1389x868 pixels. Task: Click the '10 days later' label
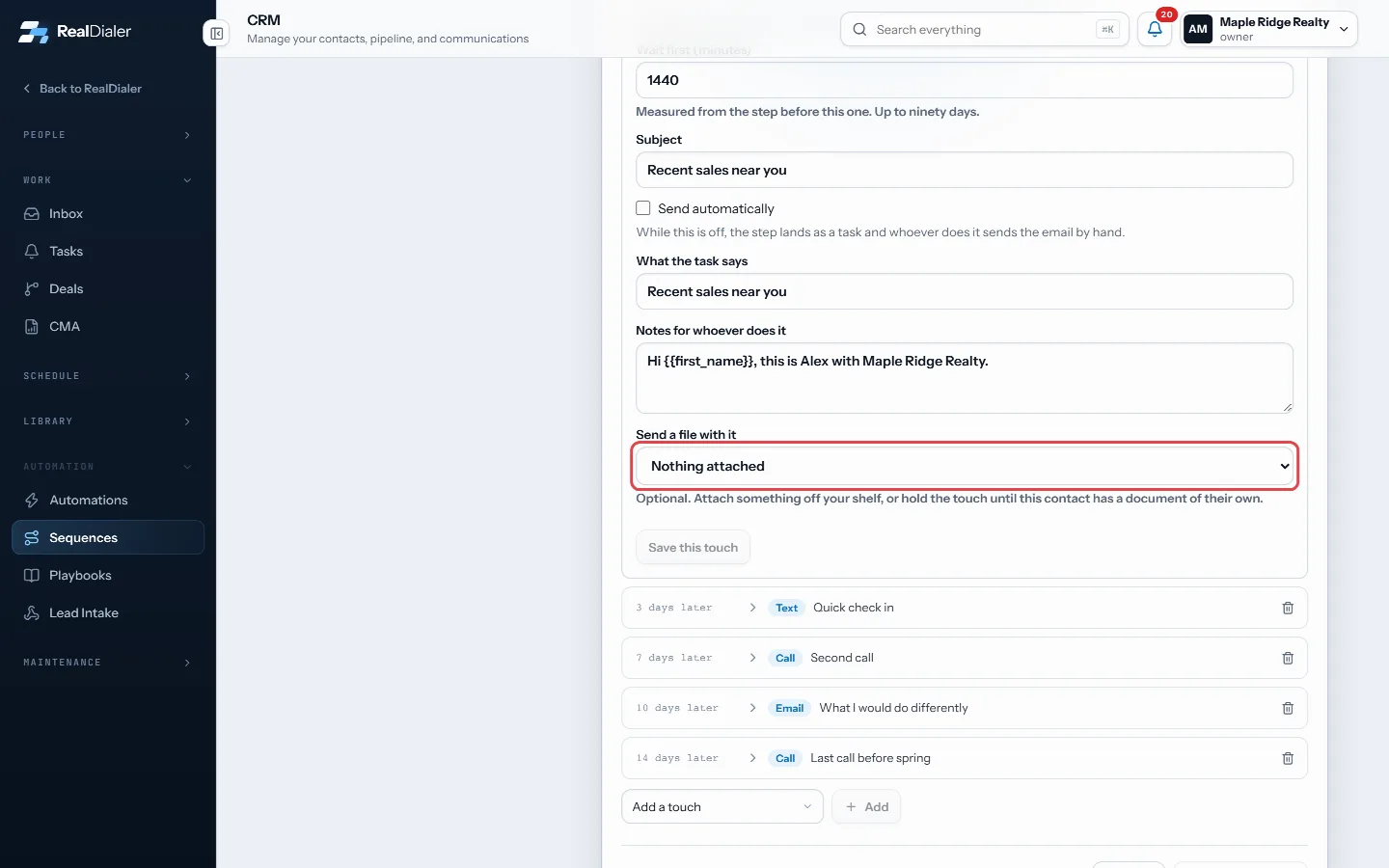[677, 709]
